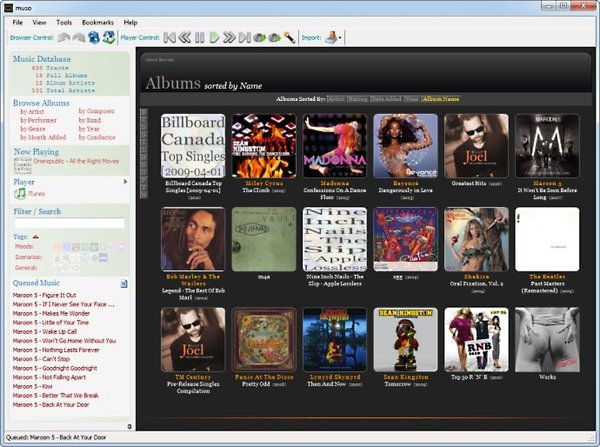The height and width of the screenshot is (447, 600).
Task: Browse albums by Genre link
Action: coord(33,130)
